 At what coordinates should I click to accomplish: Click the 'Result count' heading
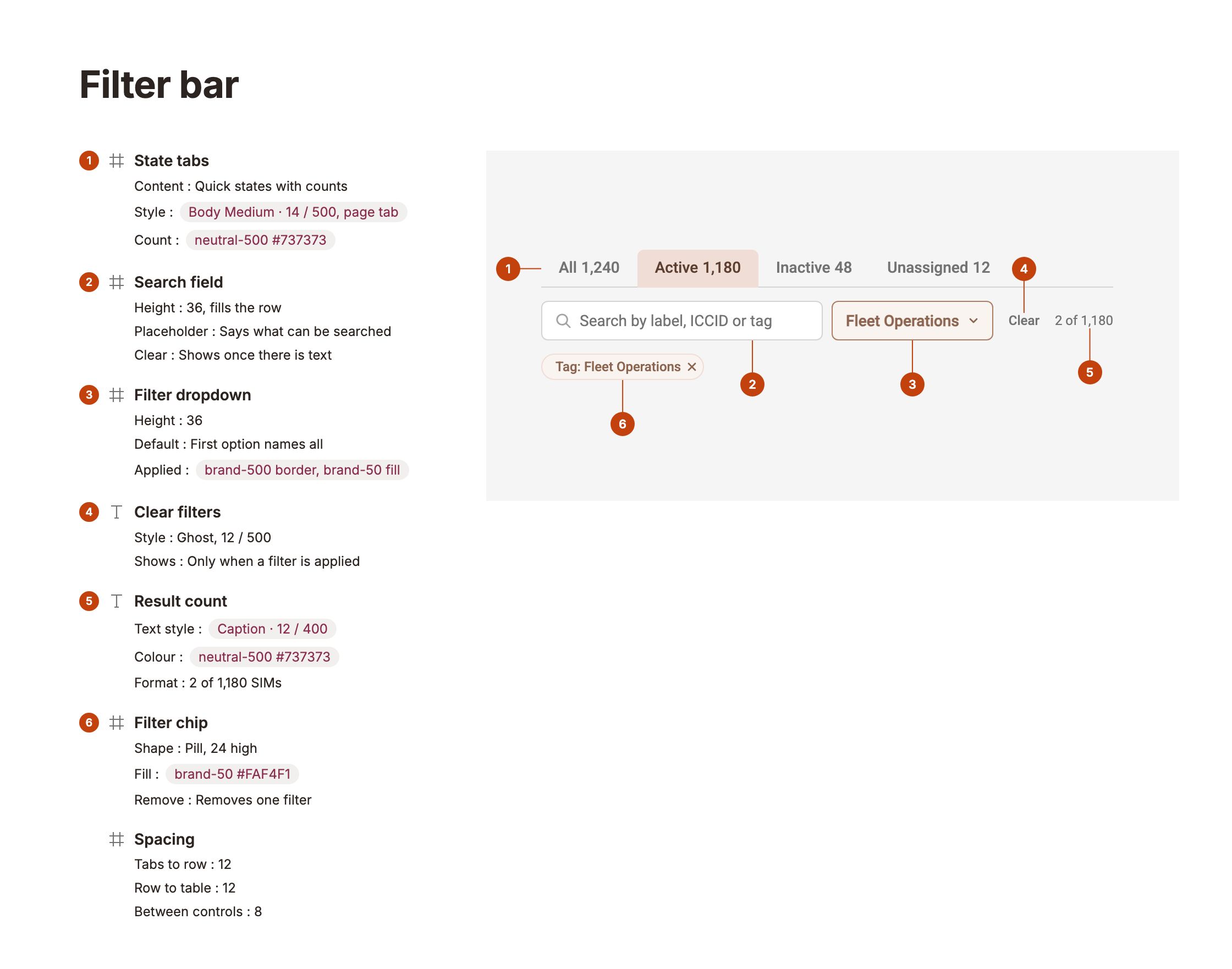(x=180, y=601)
